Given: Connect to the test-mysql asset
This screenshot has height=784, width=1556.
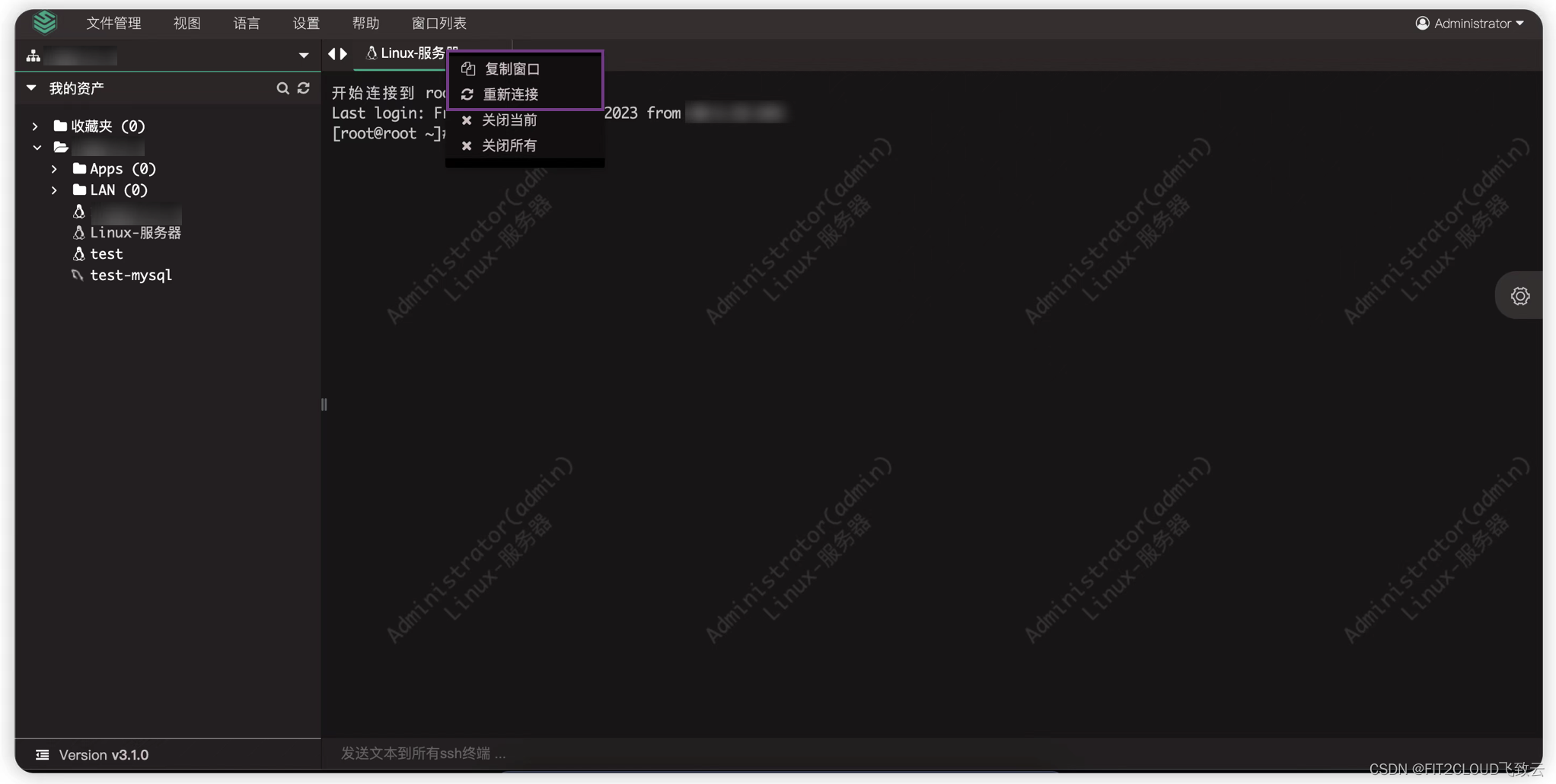Looking at the screenshot, I should [131, 276].
